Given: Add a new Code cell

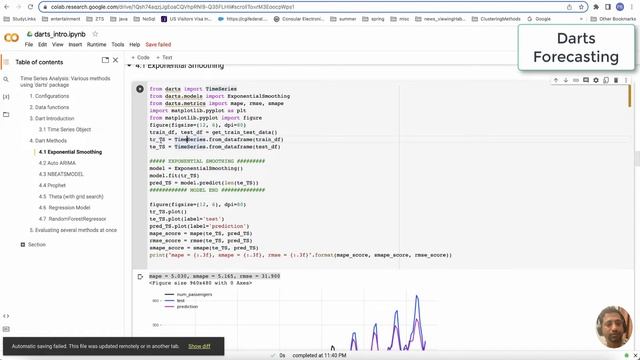Looking at the screenshot, I should pos(140,58).
